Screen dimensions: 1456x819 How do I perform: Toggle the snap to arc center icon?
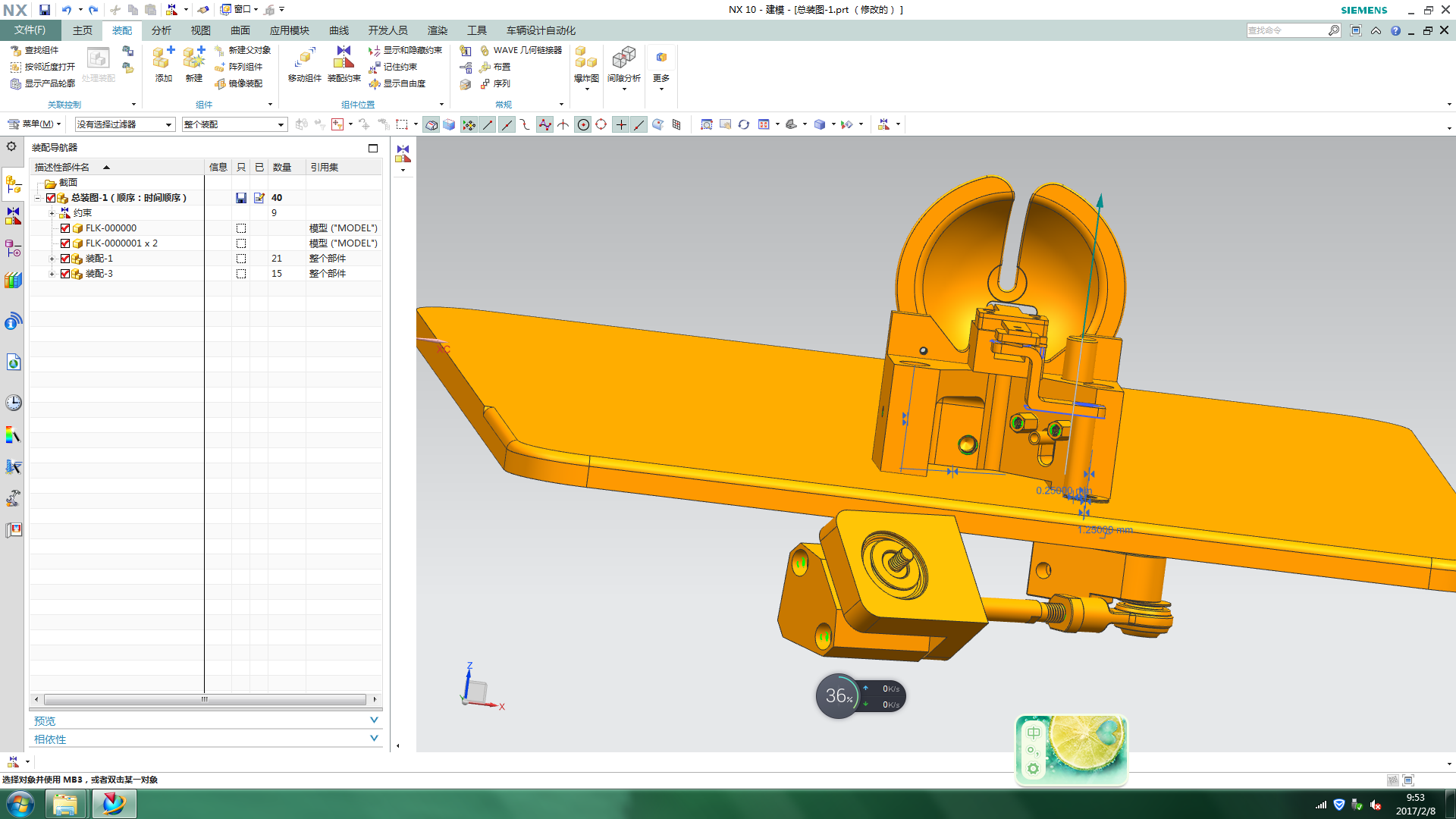[x=583, y=124]
